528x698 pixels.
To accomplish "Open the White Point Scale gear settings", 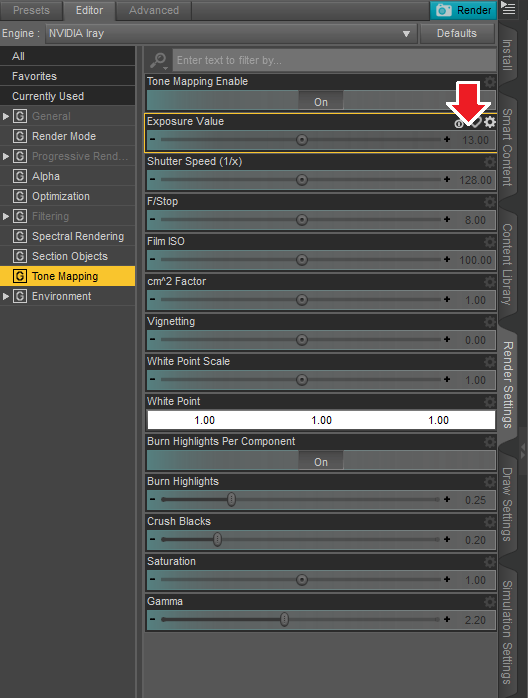I will point(490,361).
